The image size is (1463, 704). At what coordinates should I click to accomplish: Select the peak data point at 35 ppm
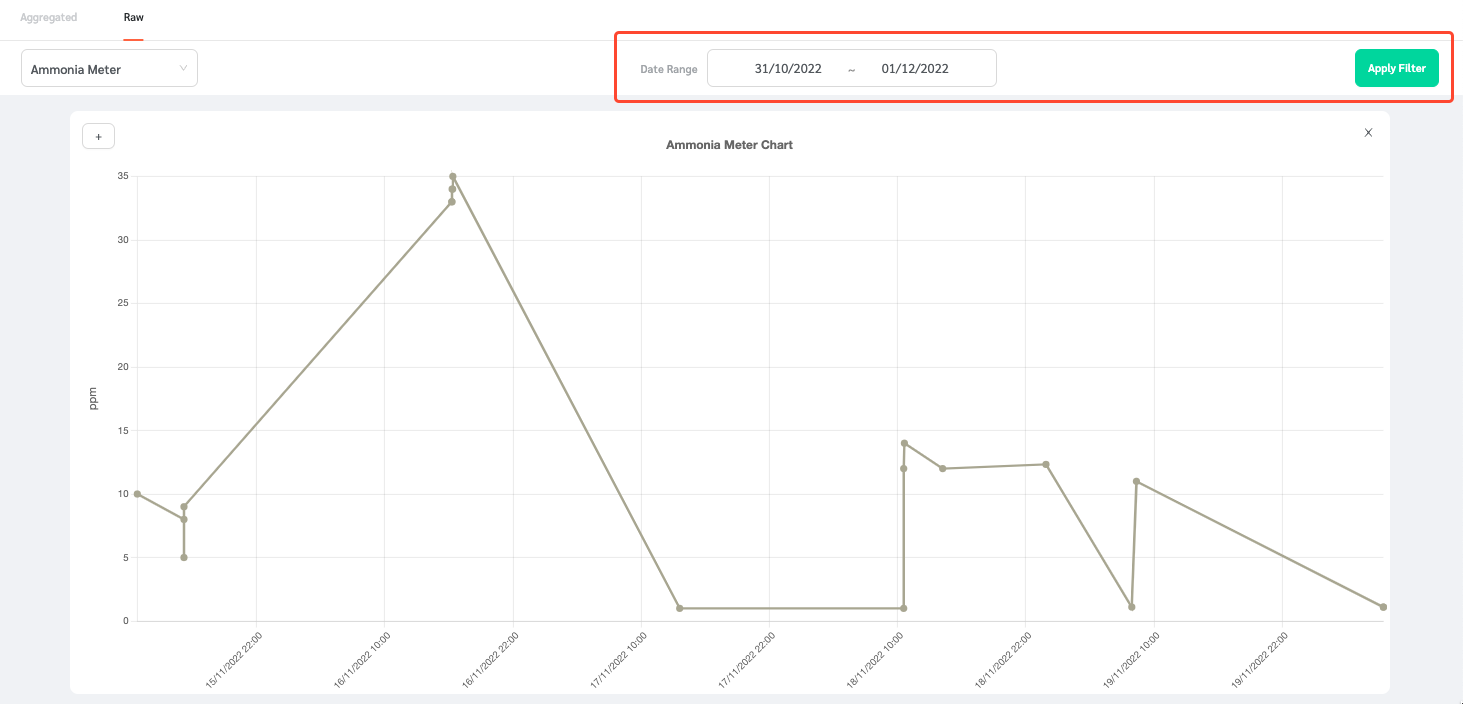[452, 175]
